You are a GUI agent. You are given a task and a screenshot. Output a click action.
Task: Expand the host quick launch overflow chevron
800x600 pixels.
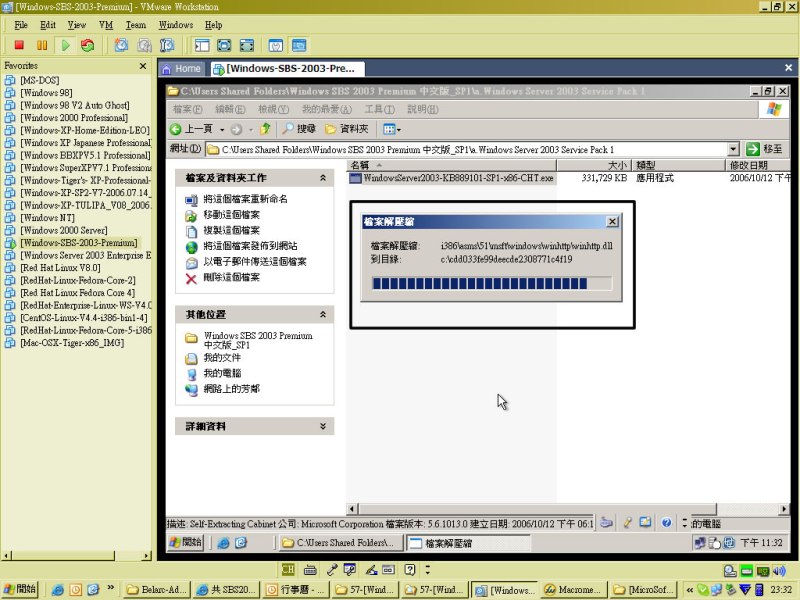pos(111,588)
